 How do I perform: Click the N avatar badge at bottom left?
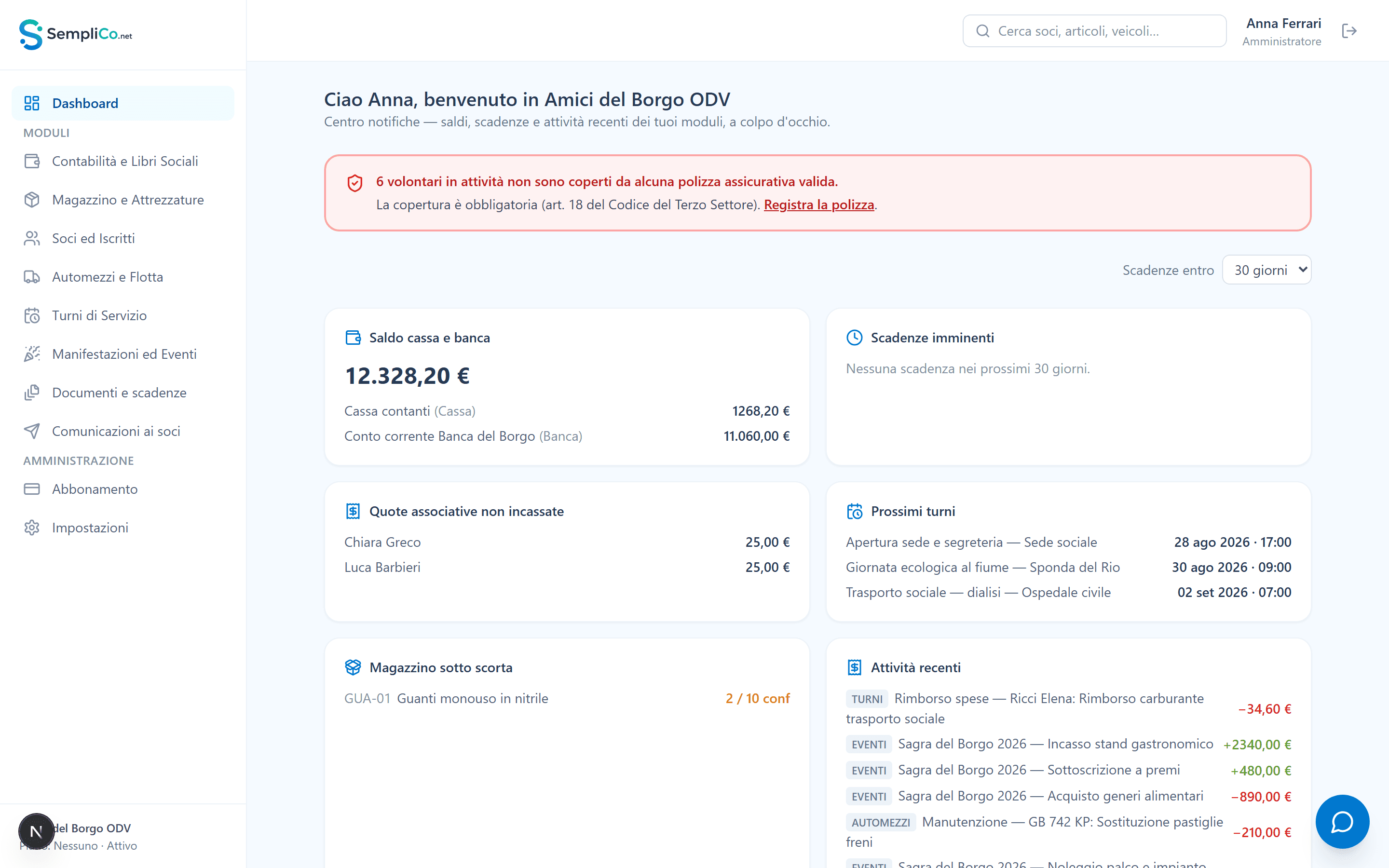36,831
